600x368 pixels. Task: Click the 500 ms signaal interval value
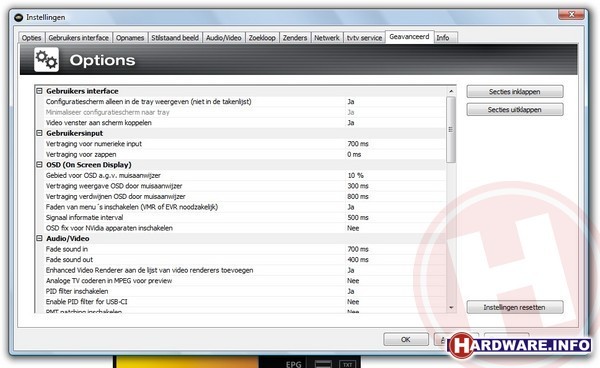[x=358, y=218]
